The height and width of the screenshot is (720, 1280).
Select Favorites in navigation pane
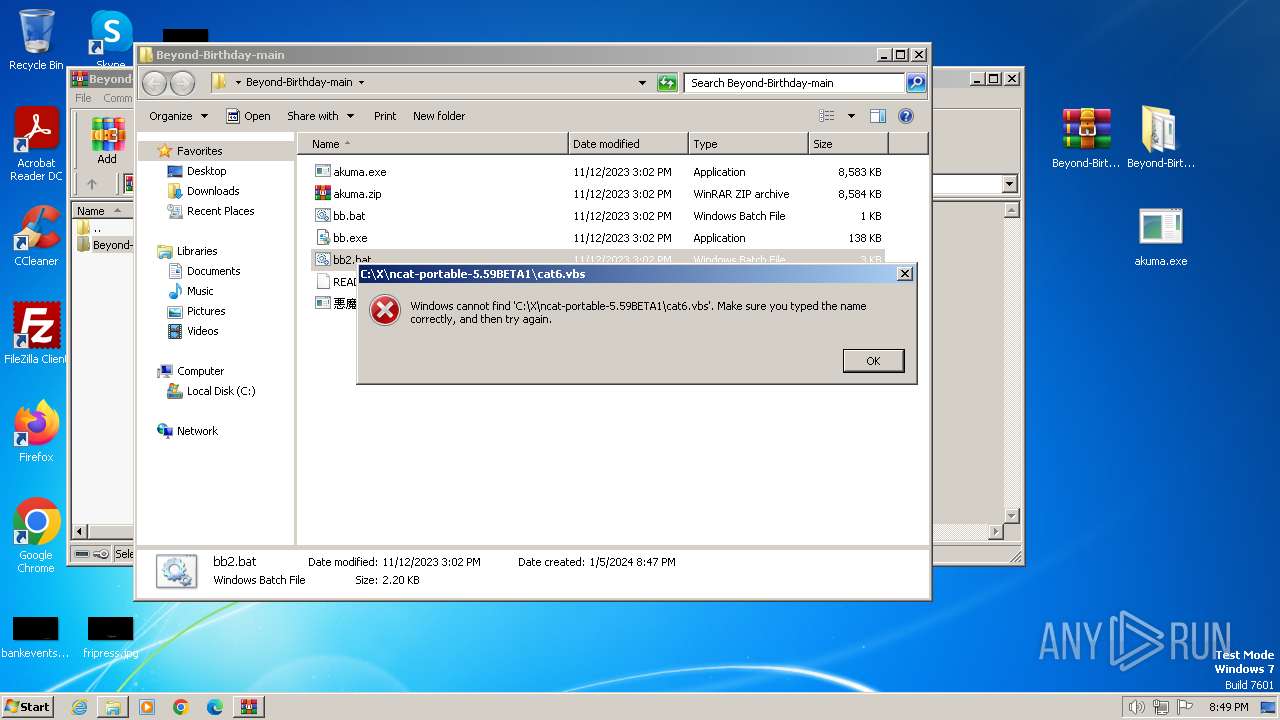[x=199, y=151]
